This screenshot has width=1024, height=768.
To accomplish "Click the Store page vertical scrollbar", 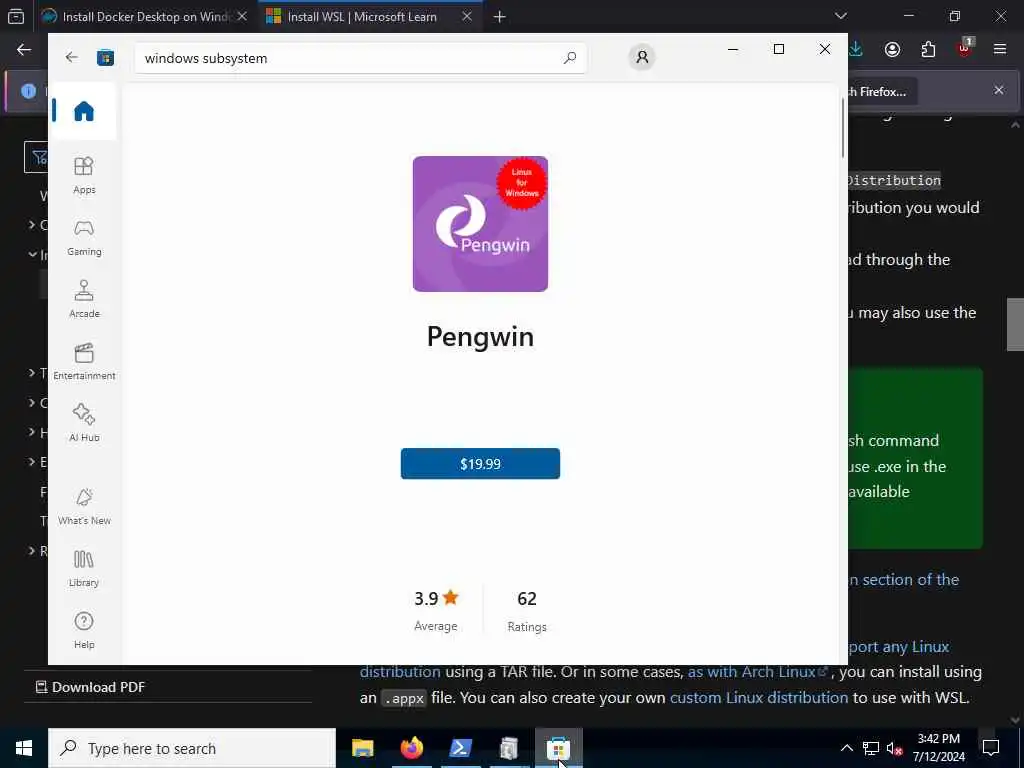I will point(842,127).
